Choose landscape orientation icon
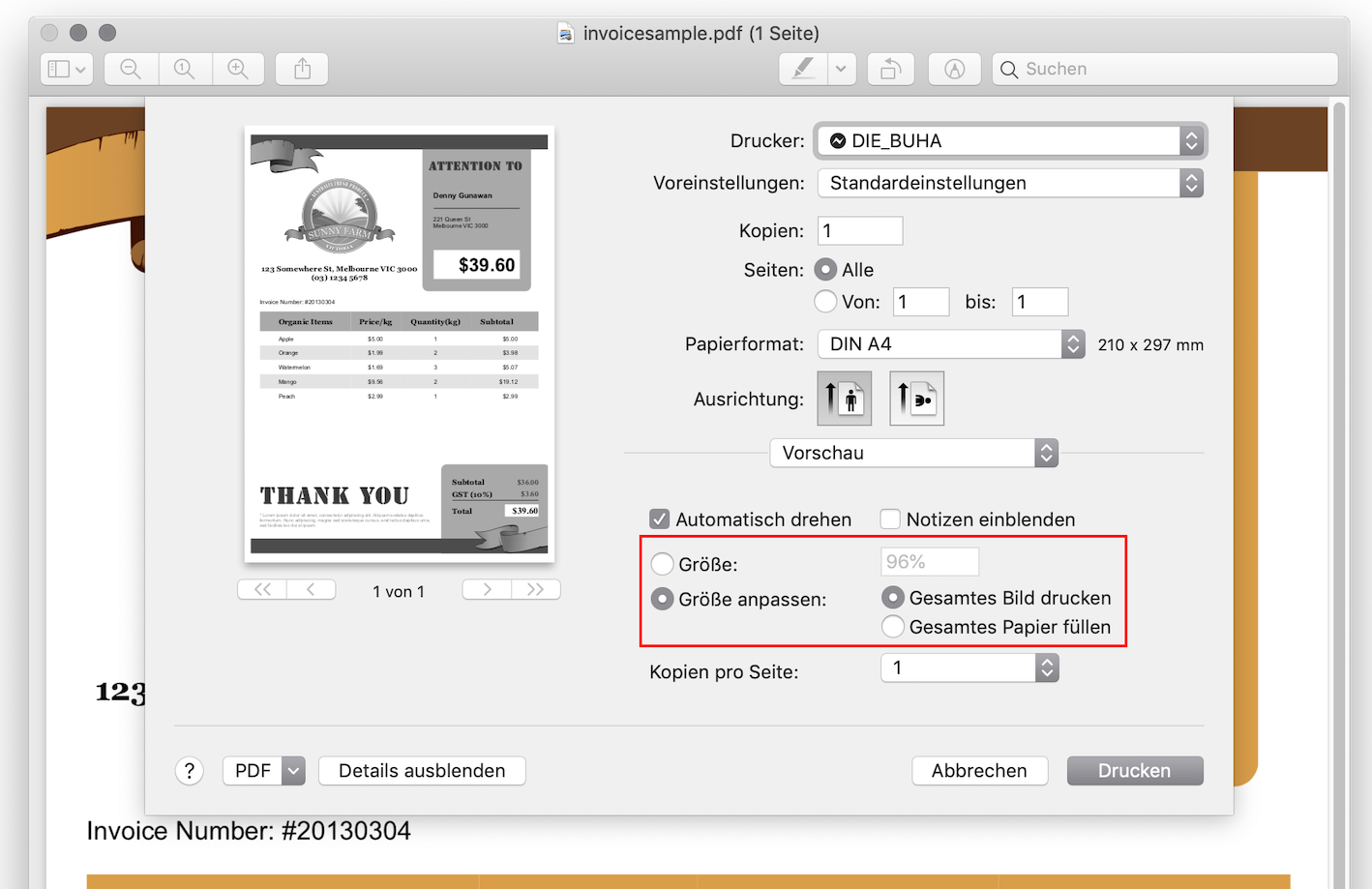 [x=916, y=399]
